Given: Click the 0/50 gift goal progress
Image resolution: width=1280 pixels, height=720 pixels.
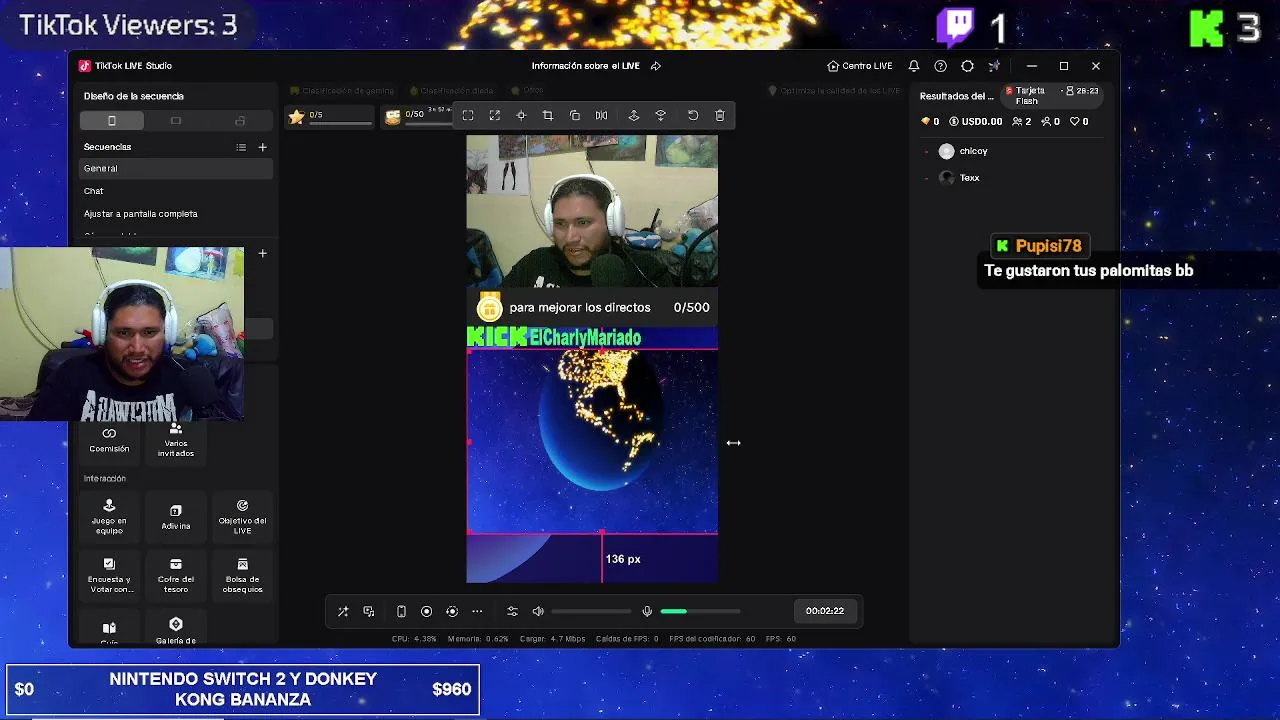Looking at the screenshot, I should (x=418, y=117).
